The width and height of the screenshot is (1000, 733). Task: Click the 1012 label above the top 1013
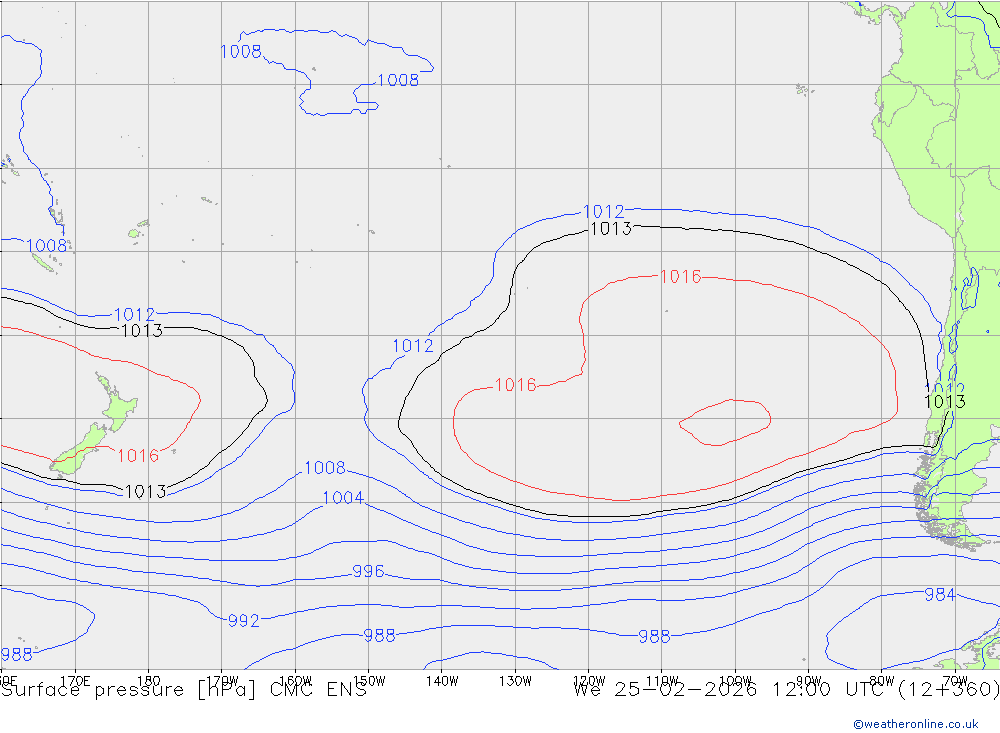click(603, 211)
